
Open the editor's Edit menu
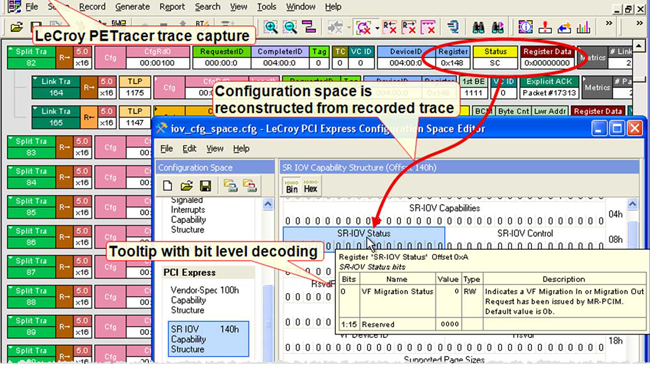point(189,148)
